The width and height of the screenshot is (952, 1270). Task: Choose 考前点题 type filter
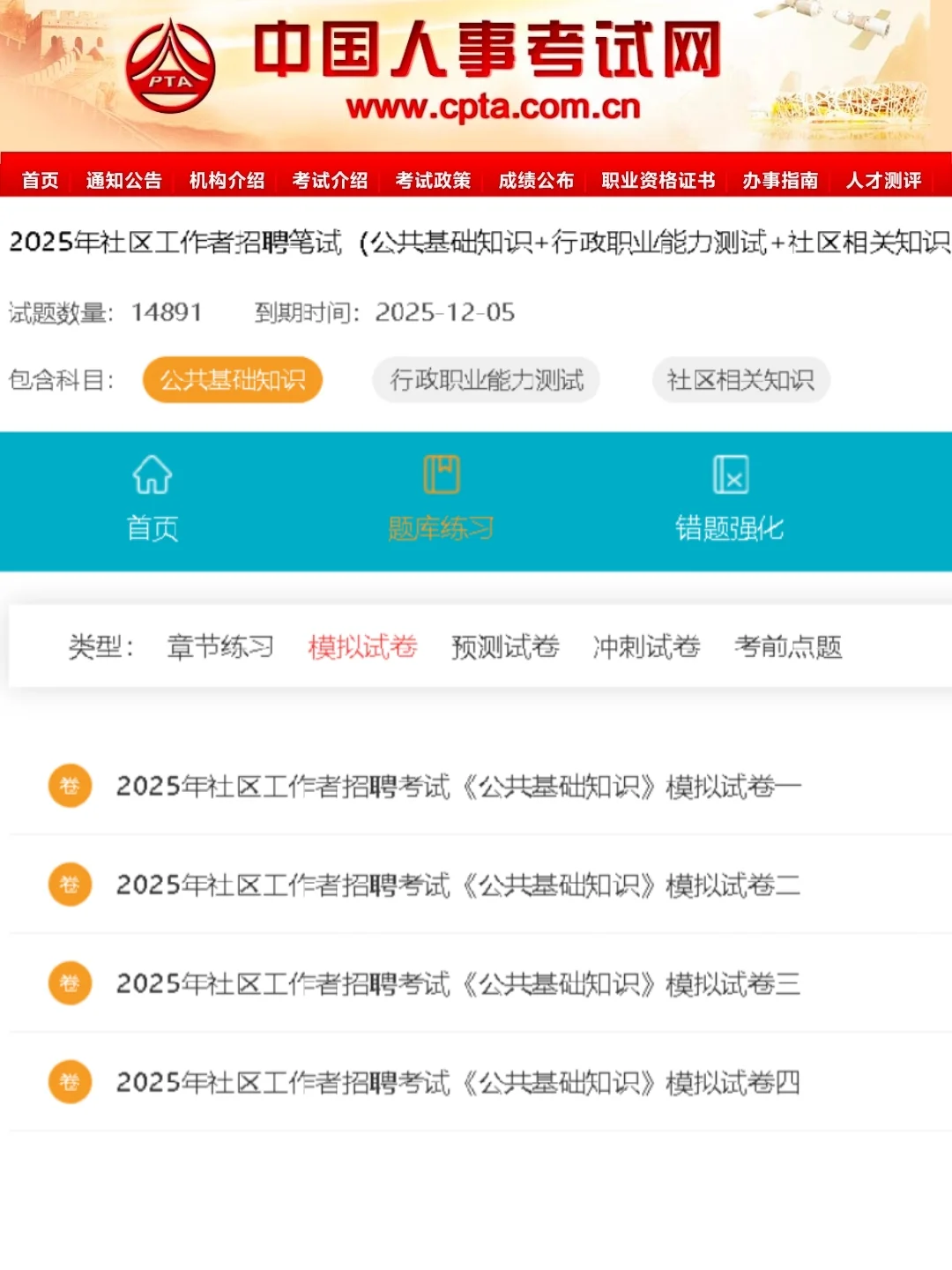pos(789,647)
